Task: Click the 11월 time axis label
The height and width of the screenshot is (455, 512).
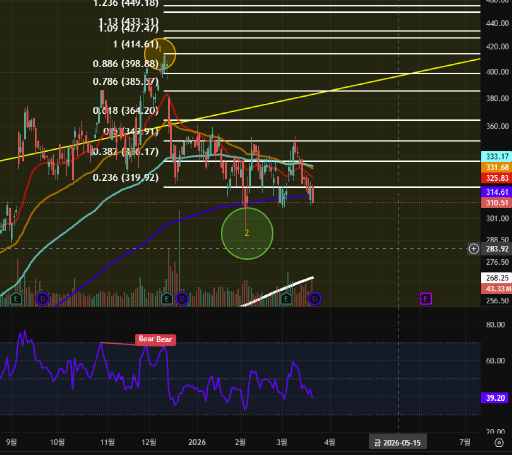Action: pyautogui.click(x=107, y=442)
